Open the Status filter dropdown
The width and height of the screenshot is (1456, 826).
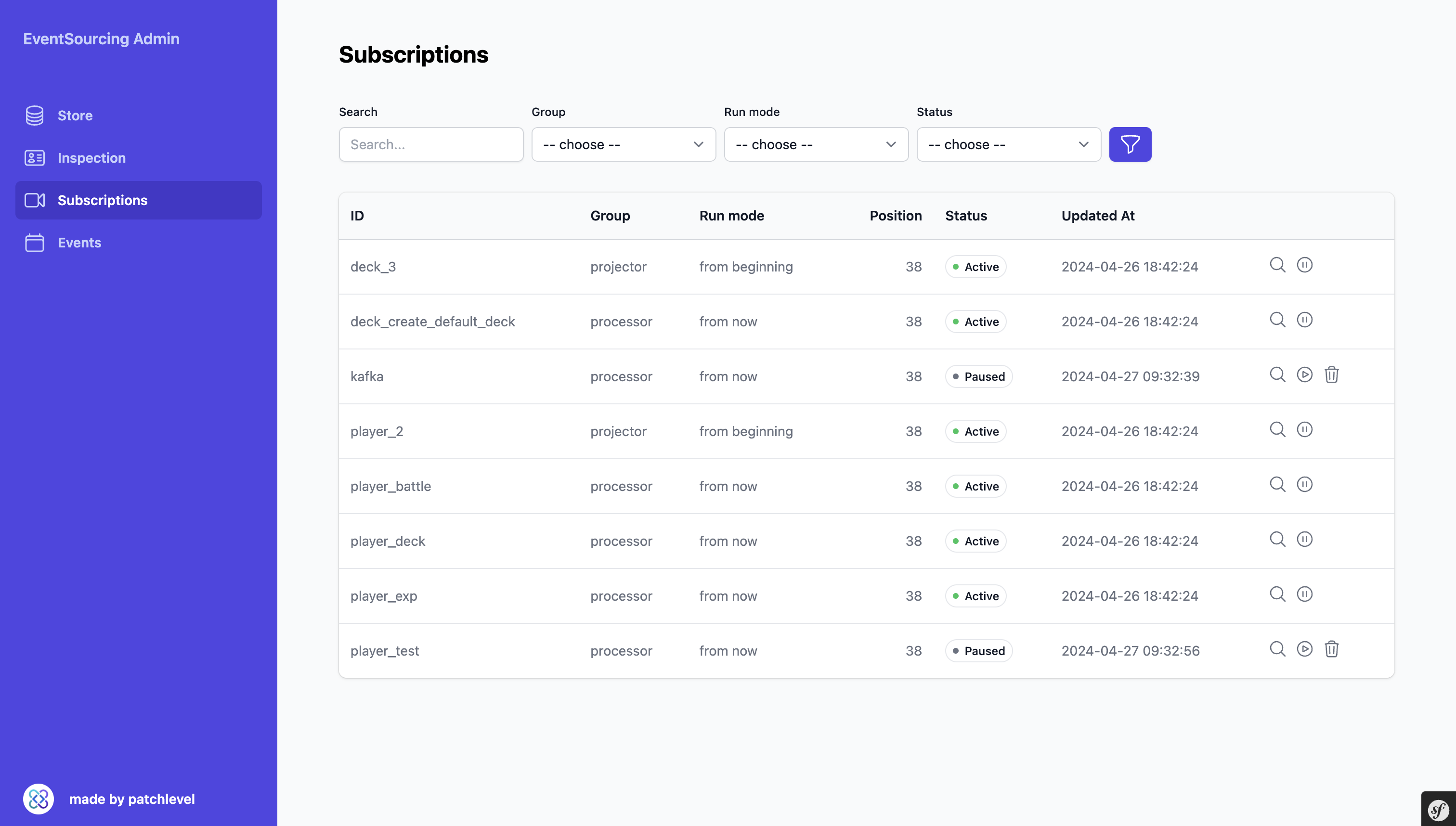click(1008, 144)
